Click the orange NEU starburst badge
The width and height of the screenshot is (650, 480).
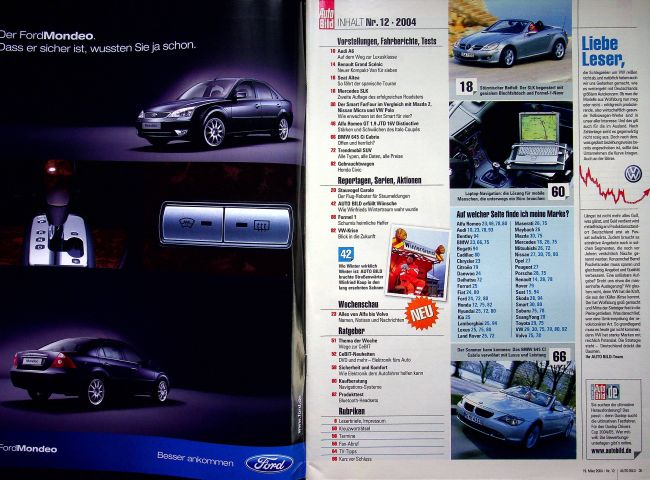pyautogui.click(x=427, y=311)
